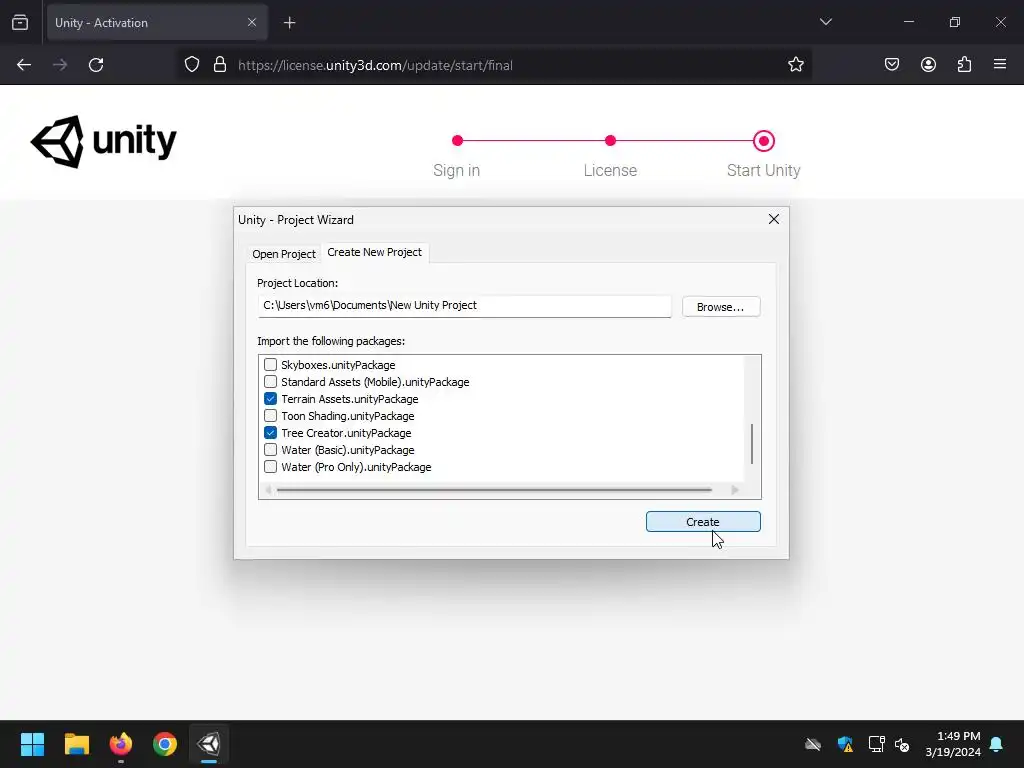Image resolution: width=1024 pixels, height=768 pixels.
Task: Close the Unity - Activation tab
Action: click(x=252, y=22)
